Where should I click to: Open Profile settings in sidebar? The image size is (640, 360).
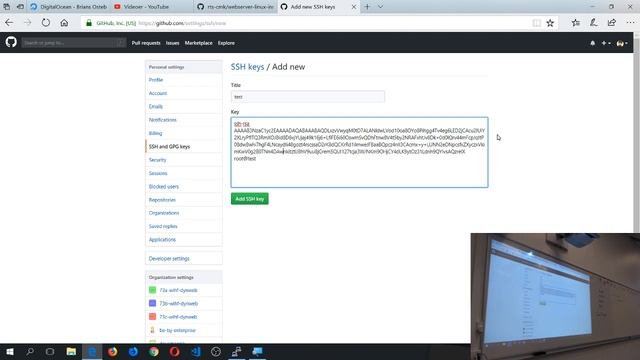156,80
